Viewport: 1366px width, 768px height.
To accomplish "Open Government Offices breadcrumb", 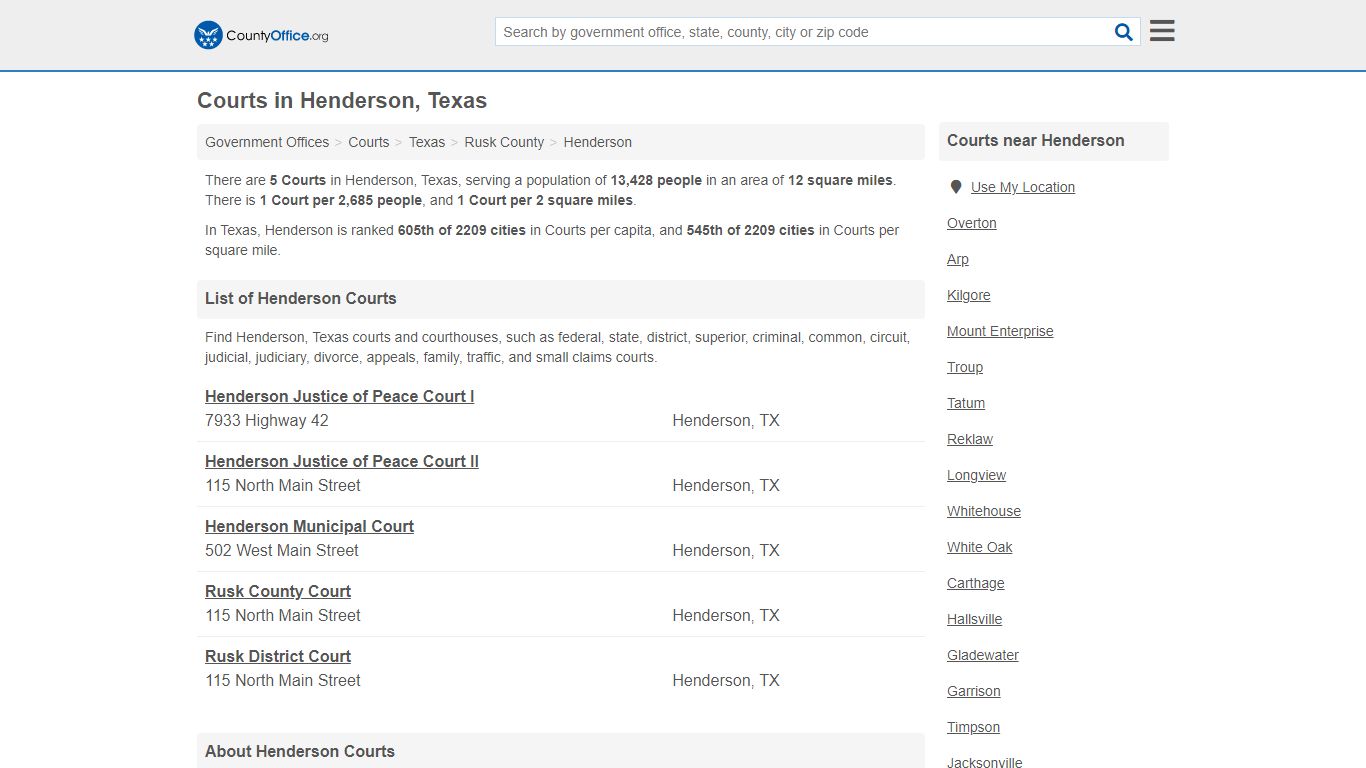I will pyautogui.click(x=267, y=142).
